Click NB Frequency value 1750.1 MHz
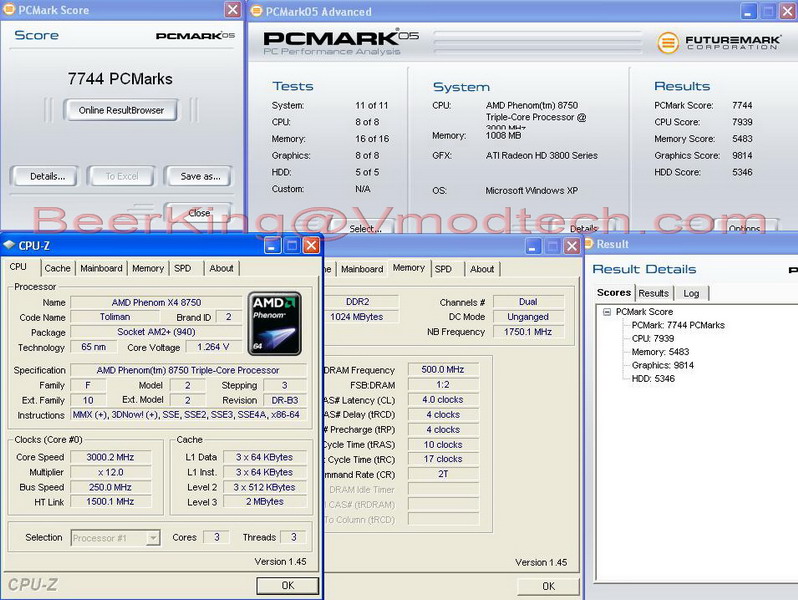This screenshot has height=600, width=798. [528, 332]
